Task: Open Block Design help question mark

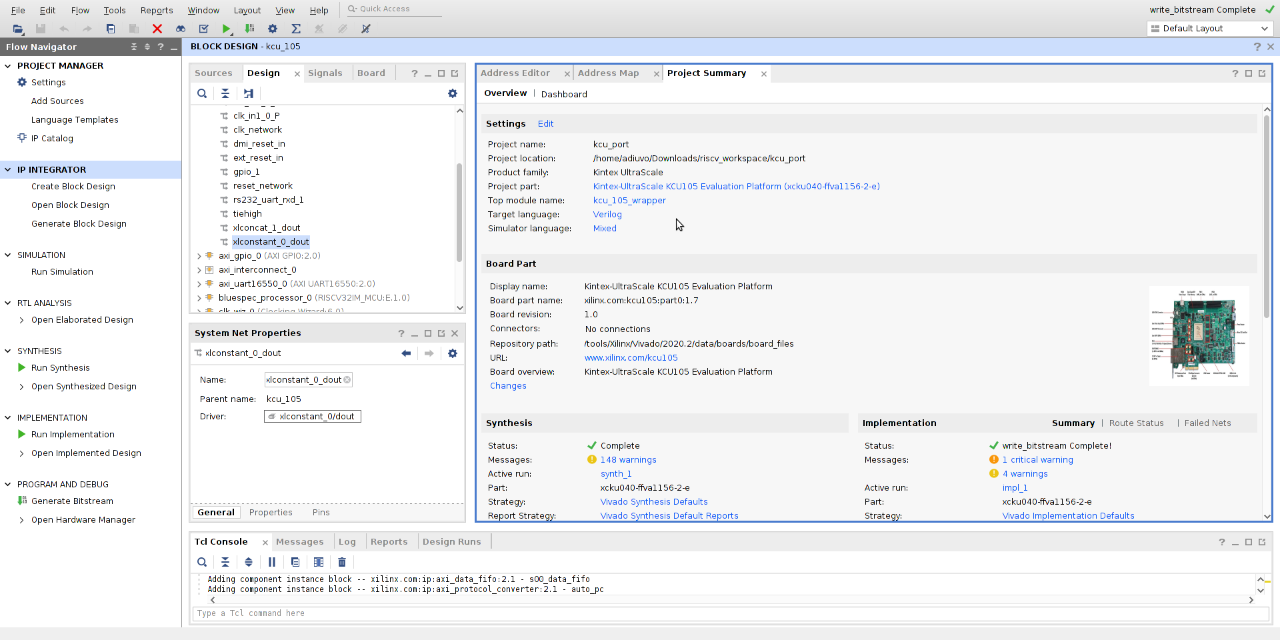Action: 1257,47
